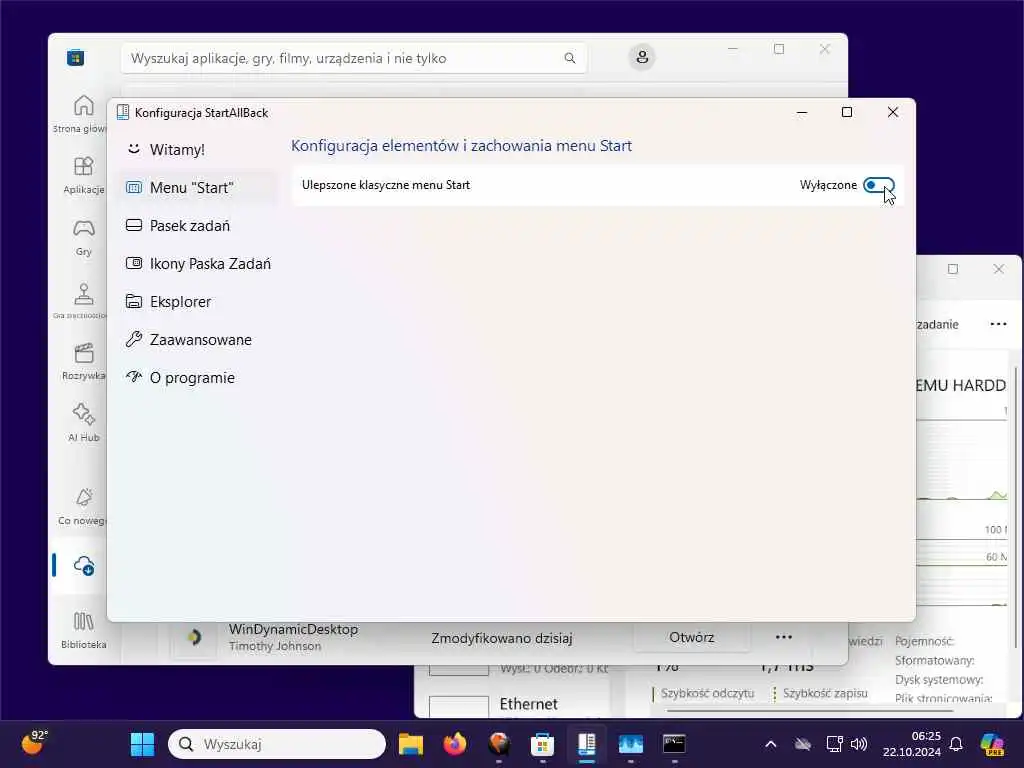Click the magnifier icon in Store search
Screen dimensions: 1024x768
[x=569, y=58]
